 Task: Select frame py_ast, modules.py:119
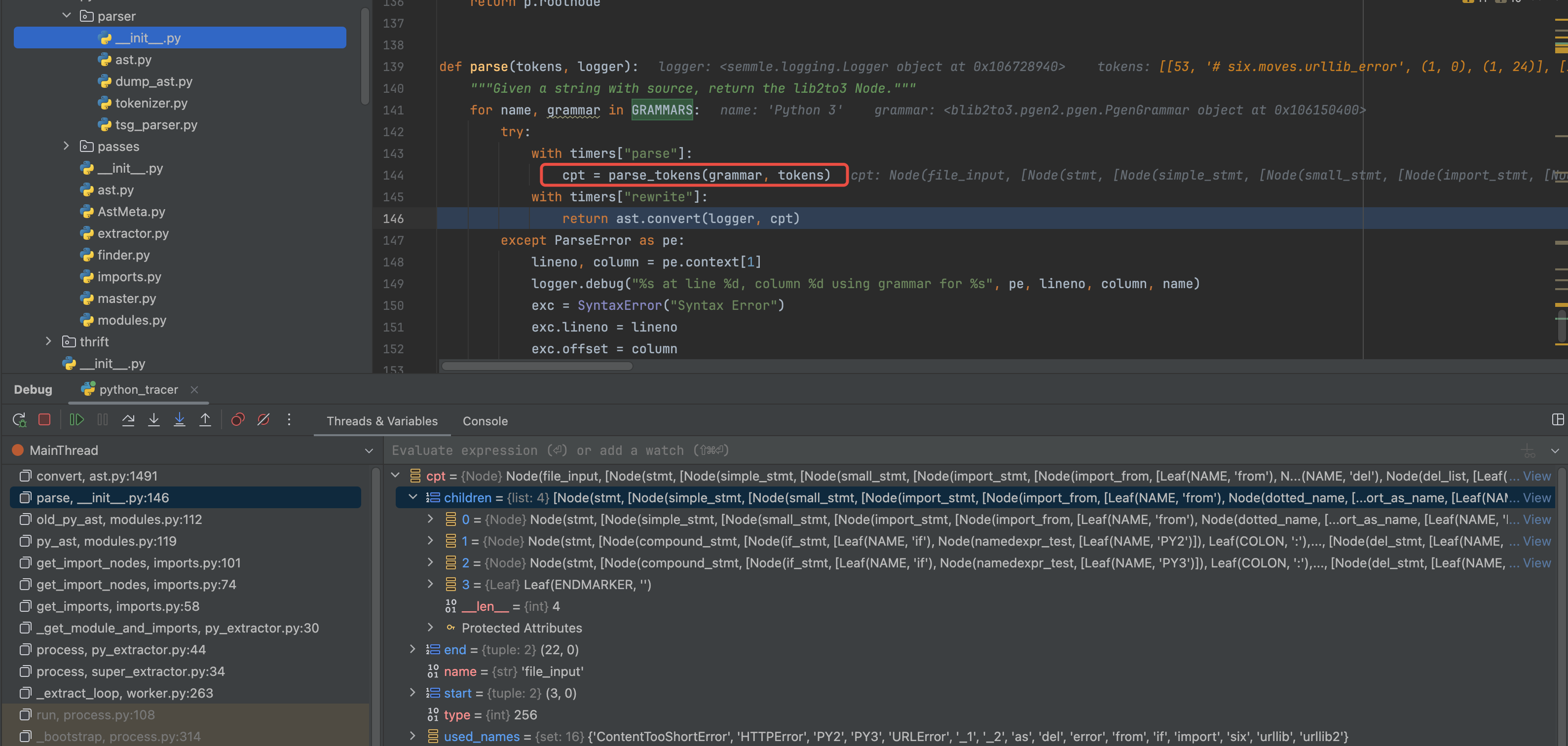pos(186,541)
